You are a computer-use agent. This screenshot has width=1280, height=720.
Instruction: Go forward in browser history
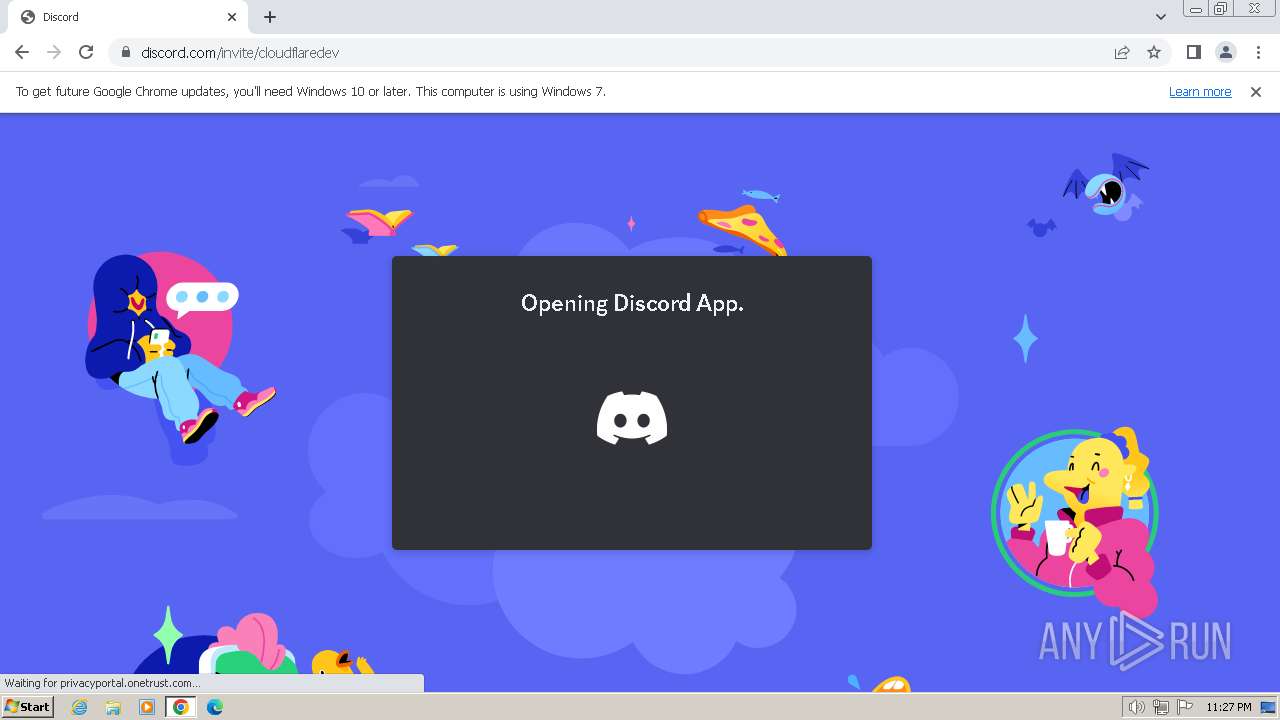(54, 52)
